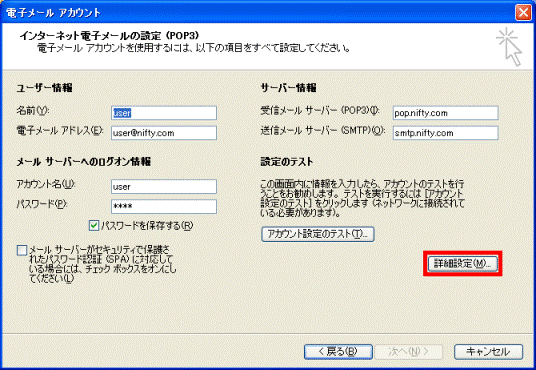
Task: Click アカウント設定のテスト button
Action: [318, 234]
